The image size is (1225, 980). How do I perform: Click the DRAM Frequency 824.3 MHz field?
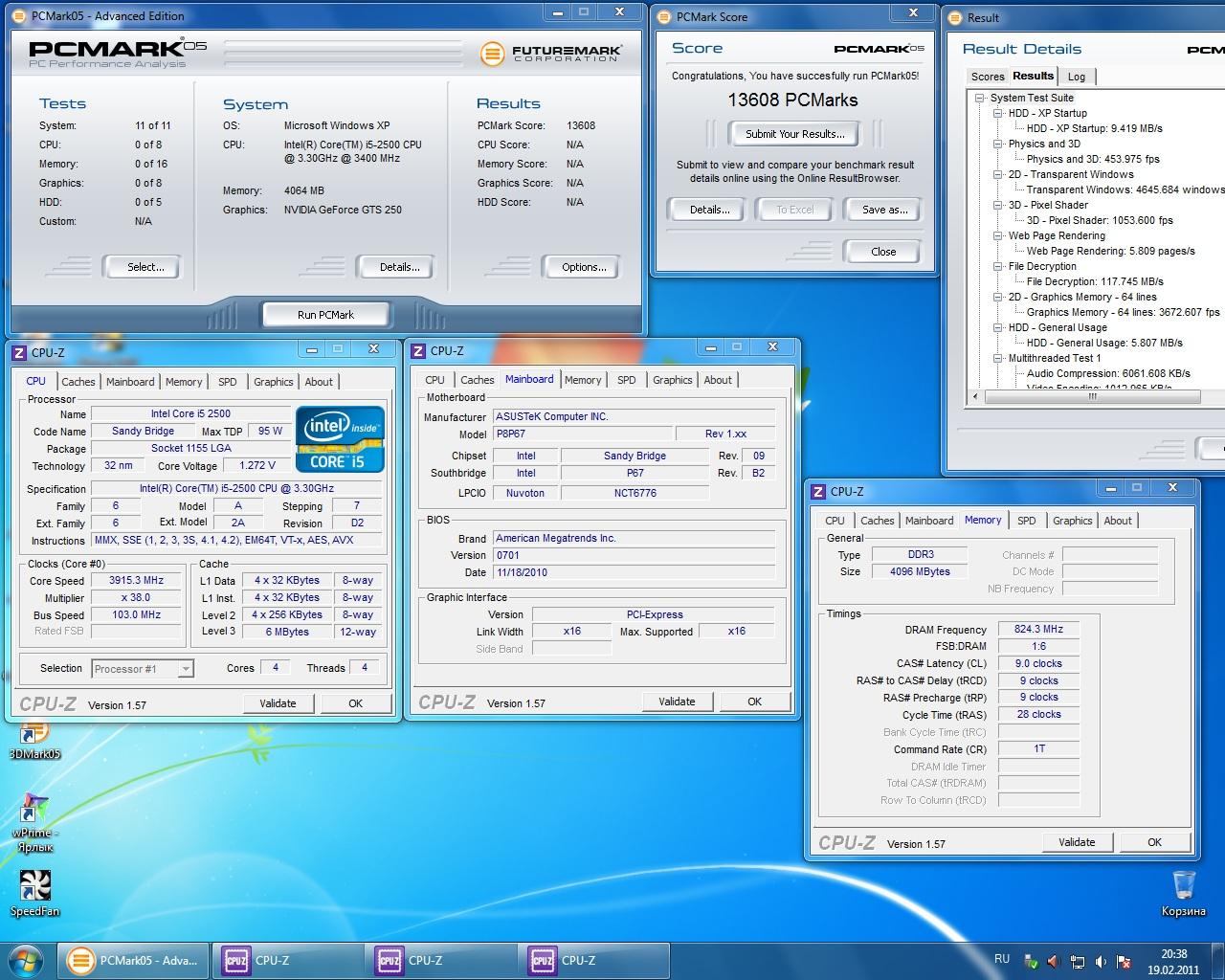[x=1038, y=629]
